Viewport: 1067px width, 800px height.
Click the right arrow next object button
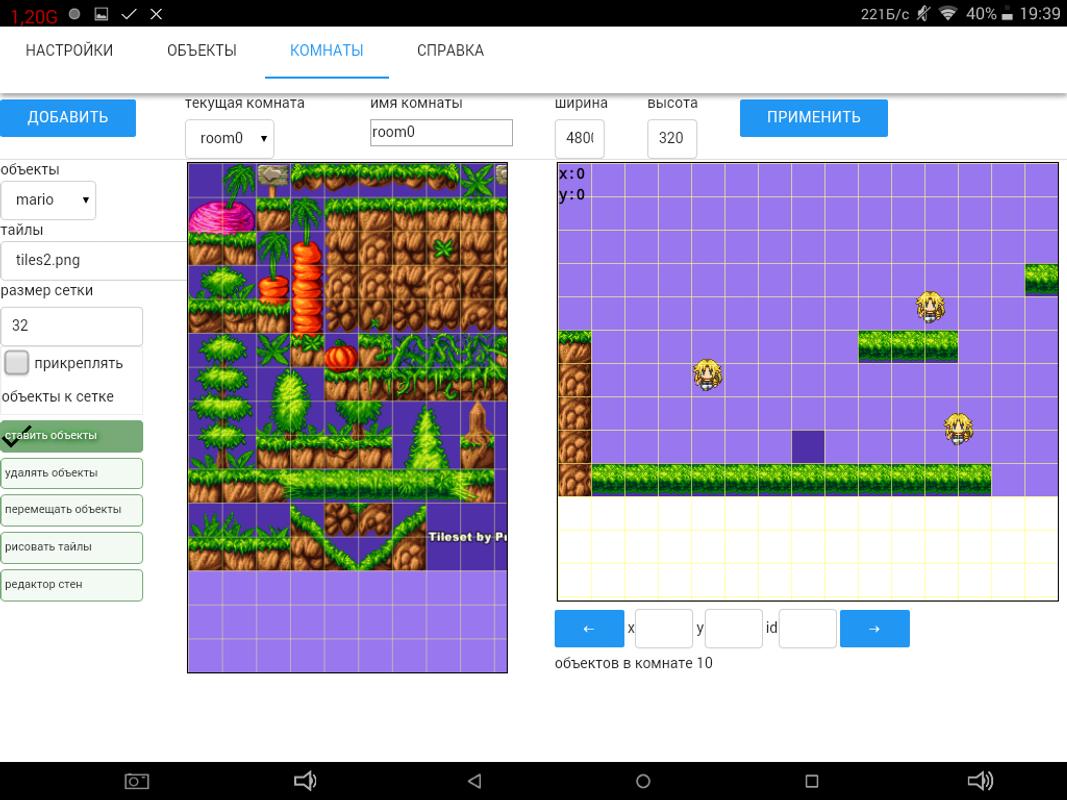[874, 629]
